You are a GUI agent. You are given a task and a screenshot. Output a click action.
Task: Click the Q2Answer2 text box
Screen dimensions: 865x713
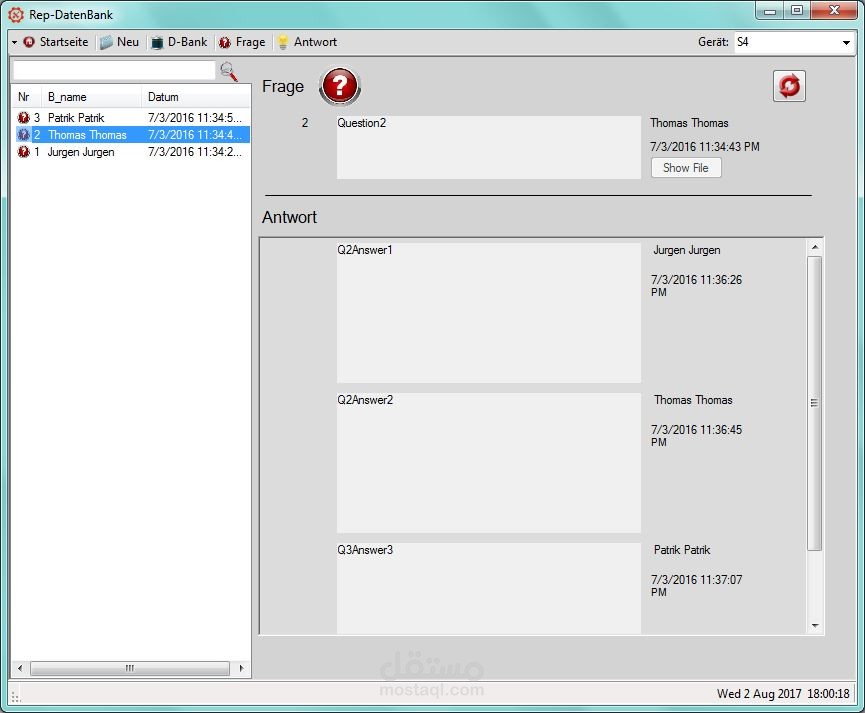[489, 462]
